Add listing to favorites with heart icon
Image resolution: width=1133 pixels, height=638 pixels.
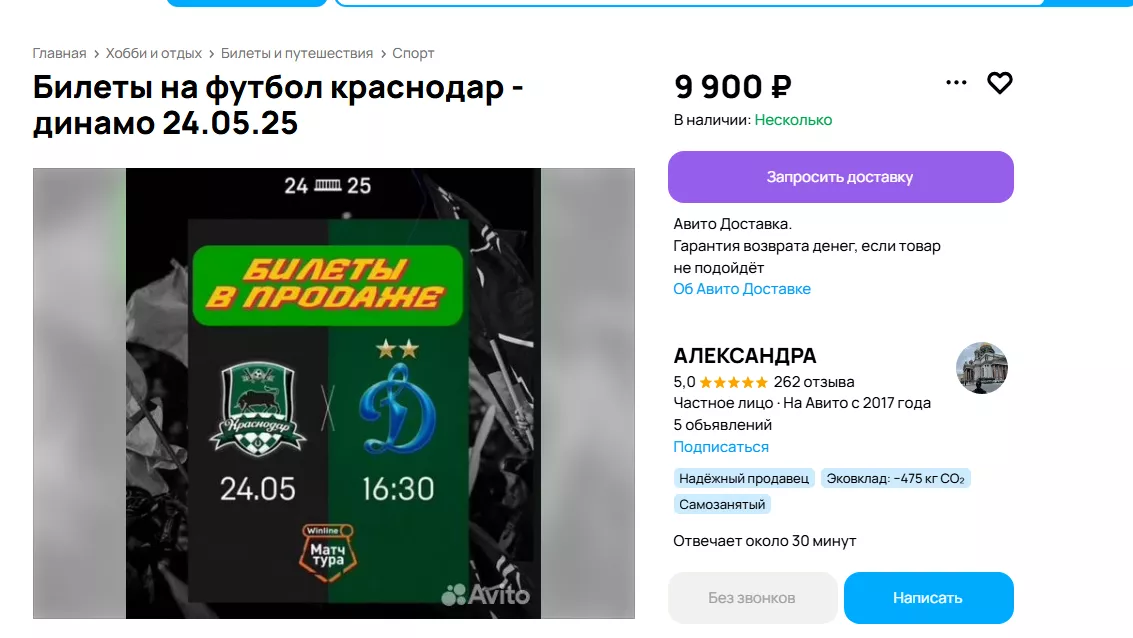(999, 83)
